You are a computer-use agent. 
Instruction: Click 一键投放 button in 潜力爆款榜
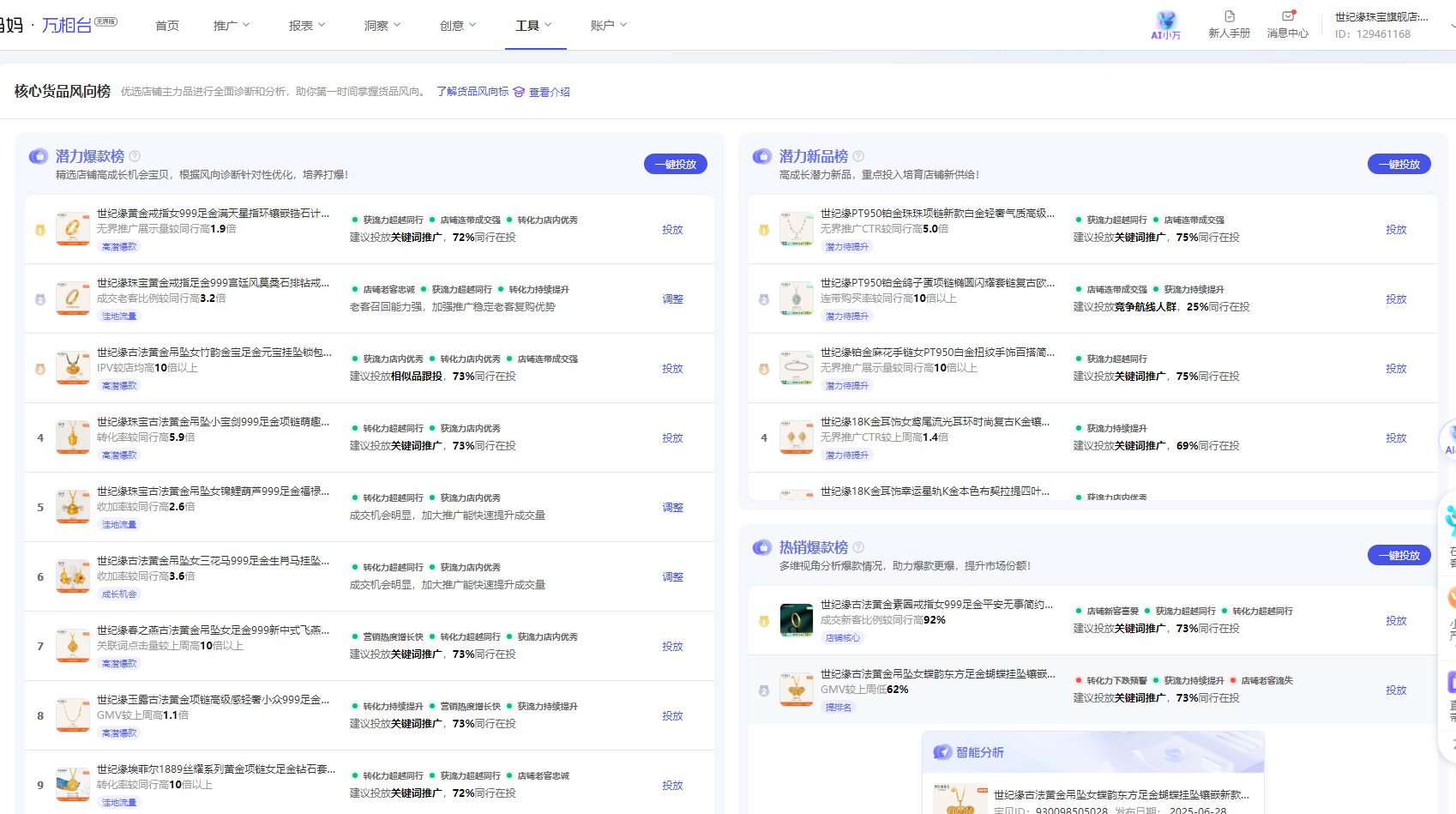click(x=675, y=164)
